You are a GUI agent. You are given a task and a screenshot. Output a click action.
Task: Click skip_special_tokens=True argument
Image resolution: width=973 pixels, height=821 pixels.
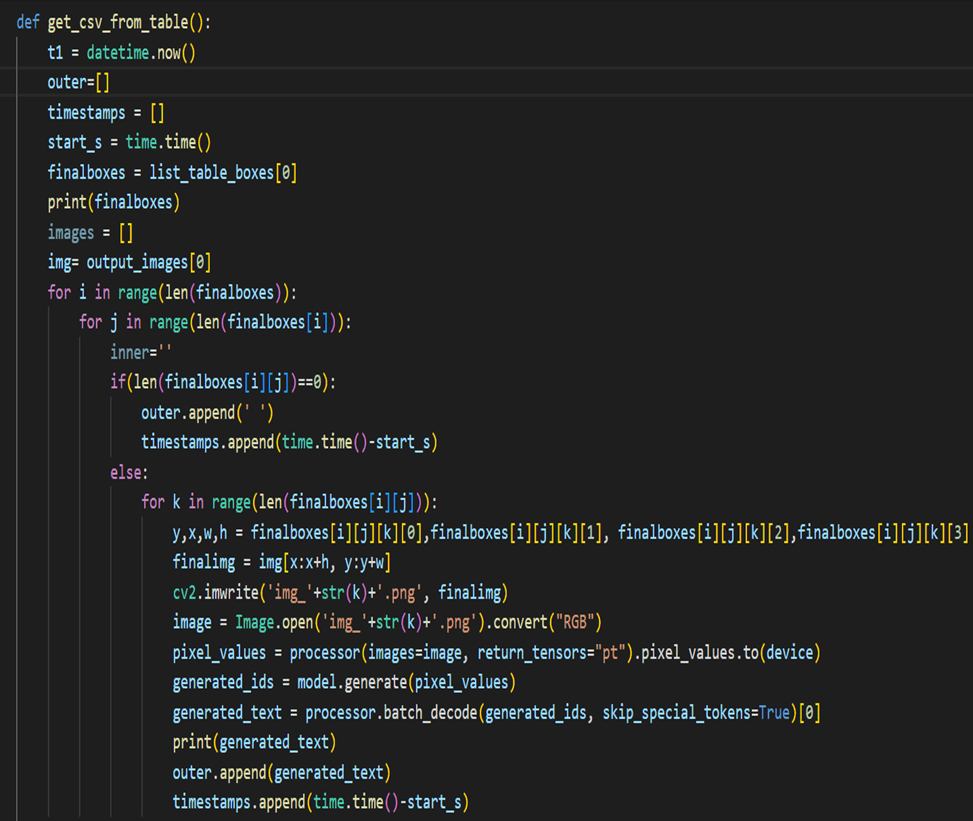pyautogui.click(x=696, y=712)
